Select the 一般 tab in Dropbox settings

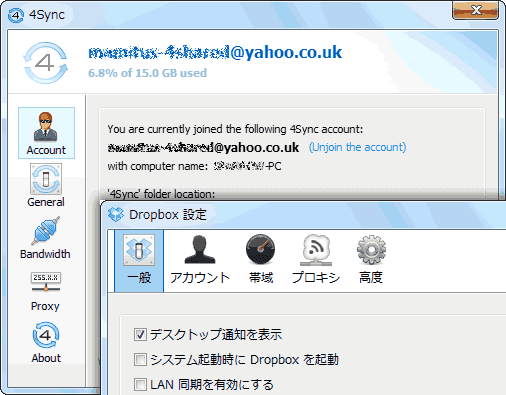tap(139, 261)
